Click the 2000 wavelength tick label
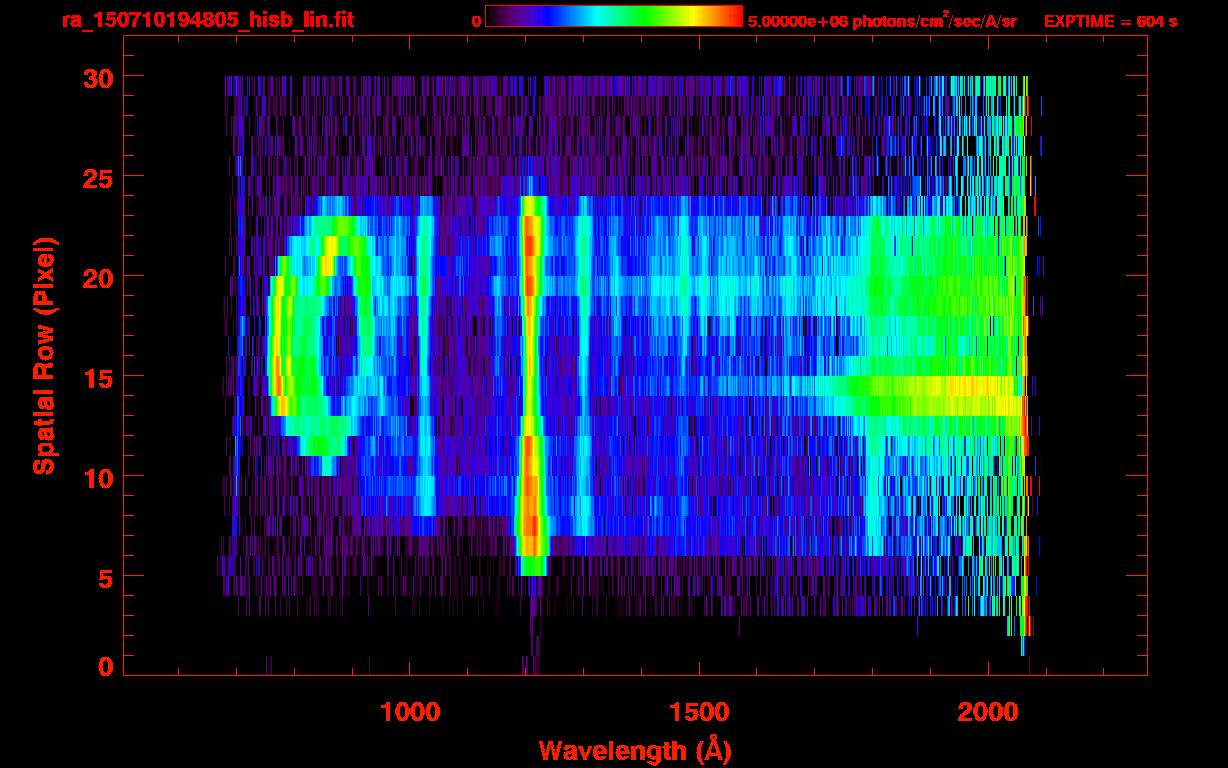This screenshot has height=768, width=1228. click(988, 711)
